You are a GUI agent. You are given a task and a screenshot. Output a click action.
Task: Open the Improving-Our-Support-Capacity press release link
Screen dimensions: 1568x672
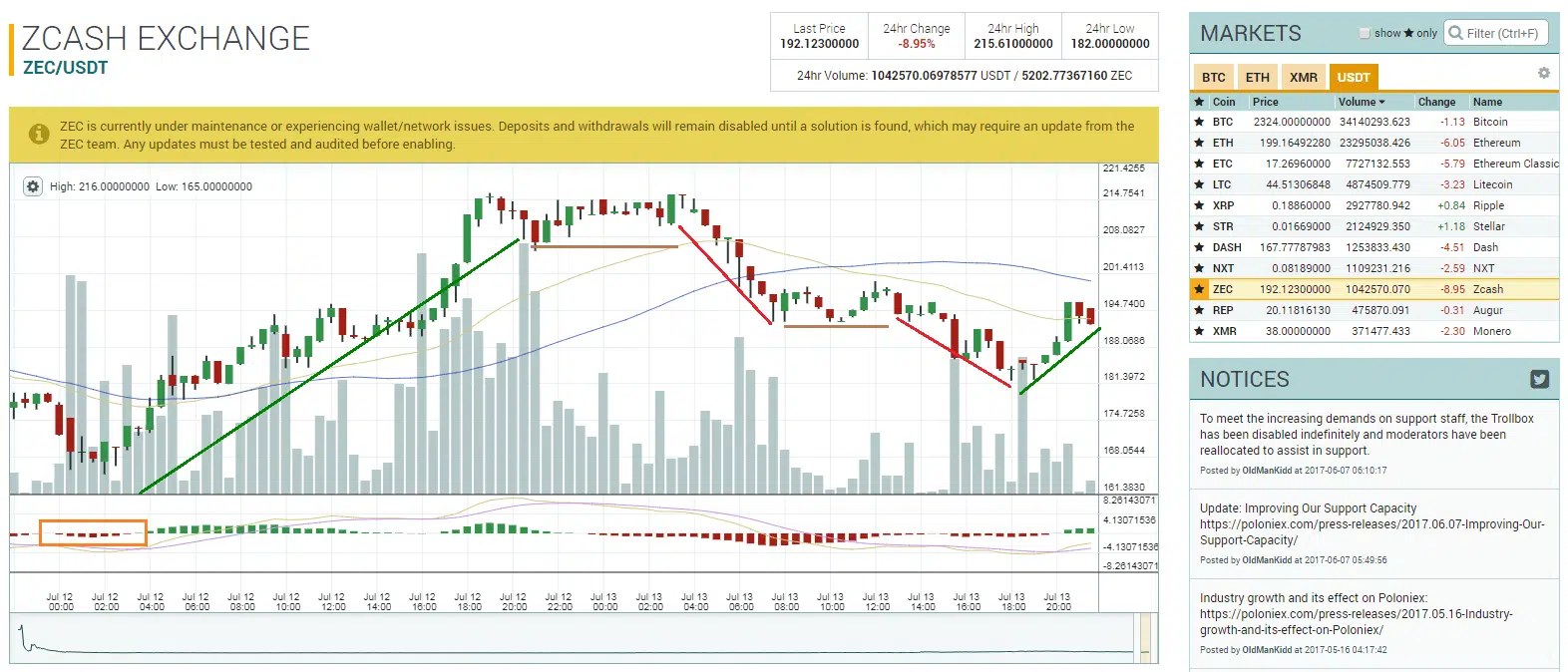1372,532
